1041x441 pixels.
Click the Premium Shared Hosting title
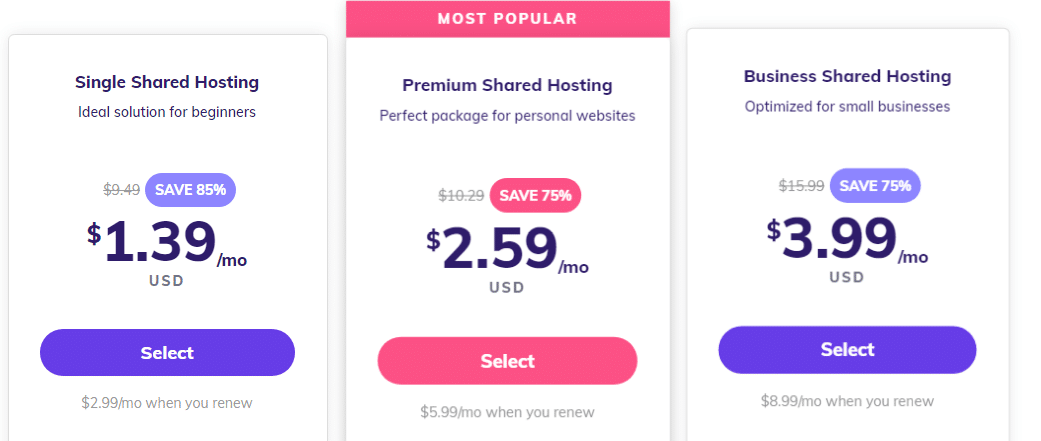click(x=507, y=85)
